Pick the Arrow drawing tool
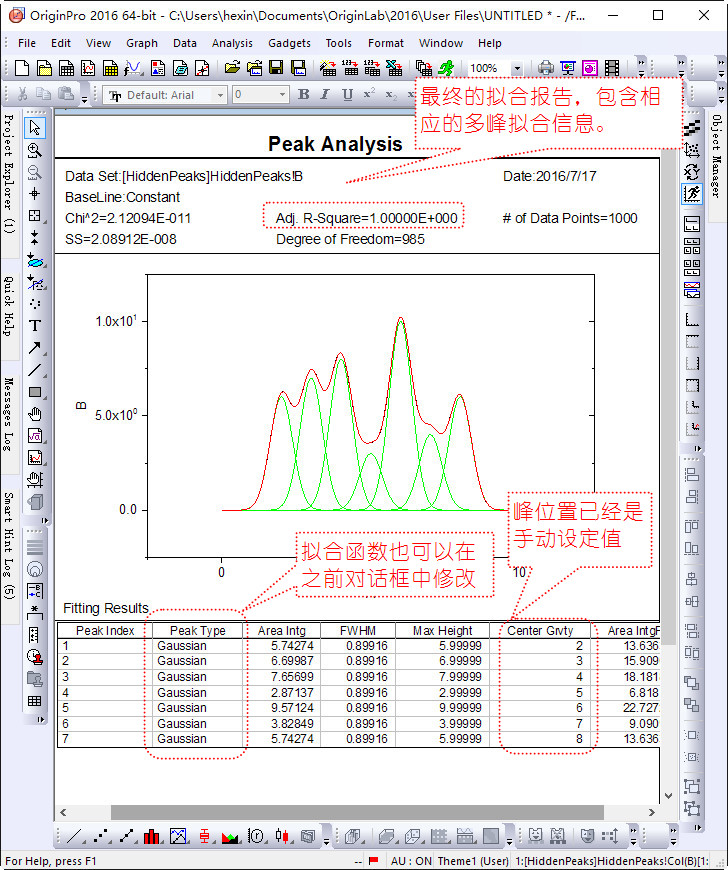Screen dimensions: 728x870 [35, 348]
